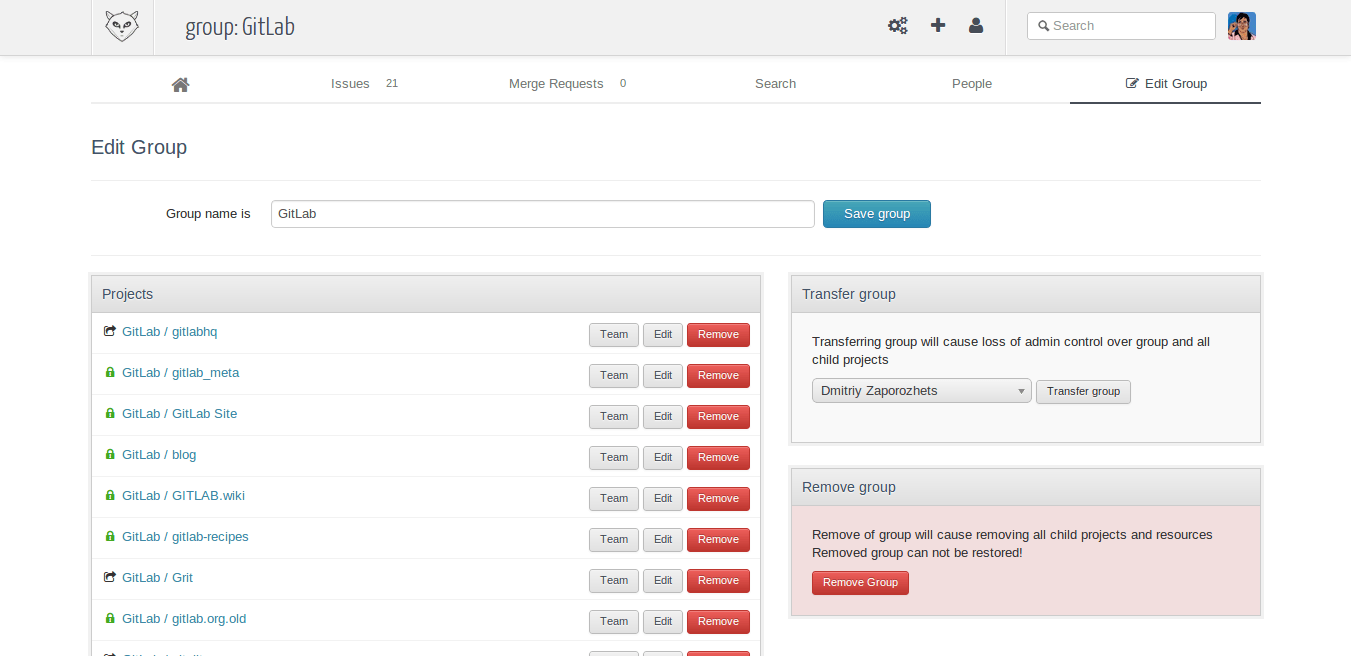Open the Merge Requests tab
This screenshot has width=1351, height=656.
[x=556, y=84]
